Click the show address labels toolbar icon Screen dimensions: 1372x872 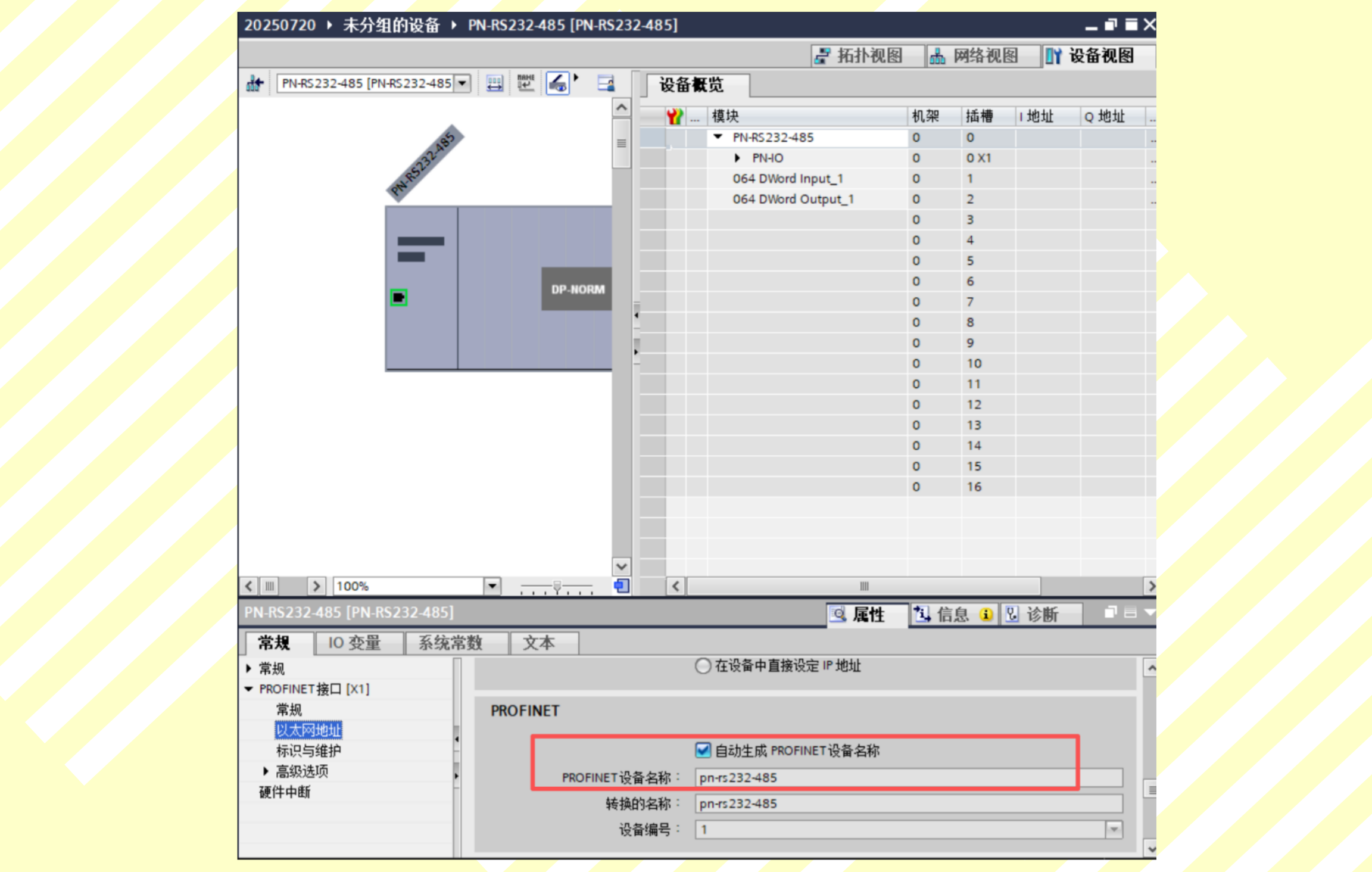coord(494,83)
